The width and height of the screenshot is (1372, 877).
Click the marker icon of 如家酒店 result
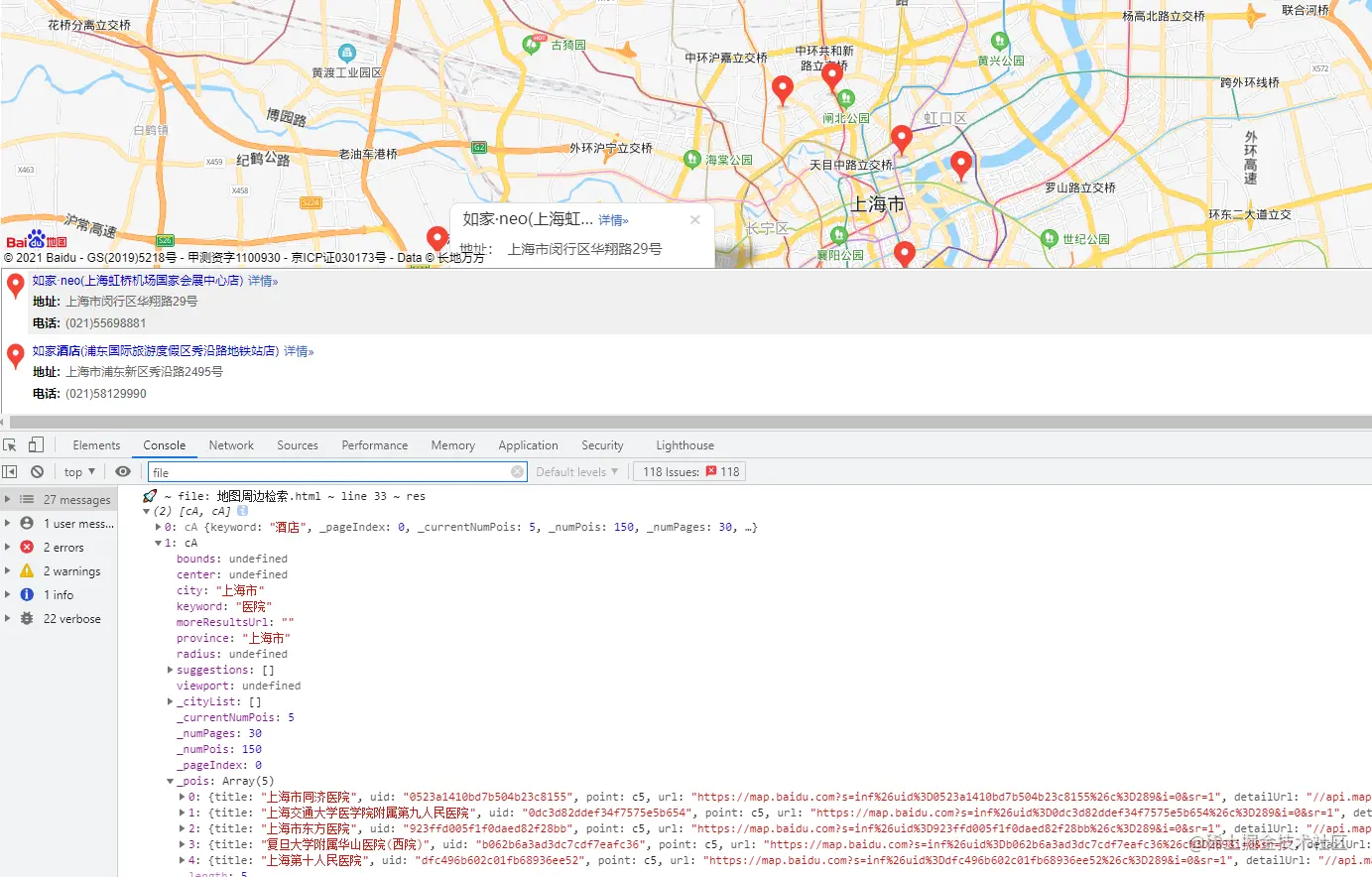point(15,357)
